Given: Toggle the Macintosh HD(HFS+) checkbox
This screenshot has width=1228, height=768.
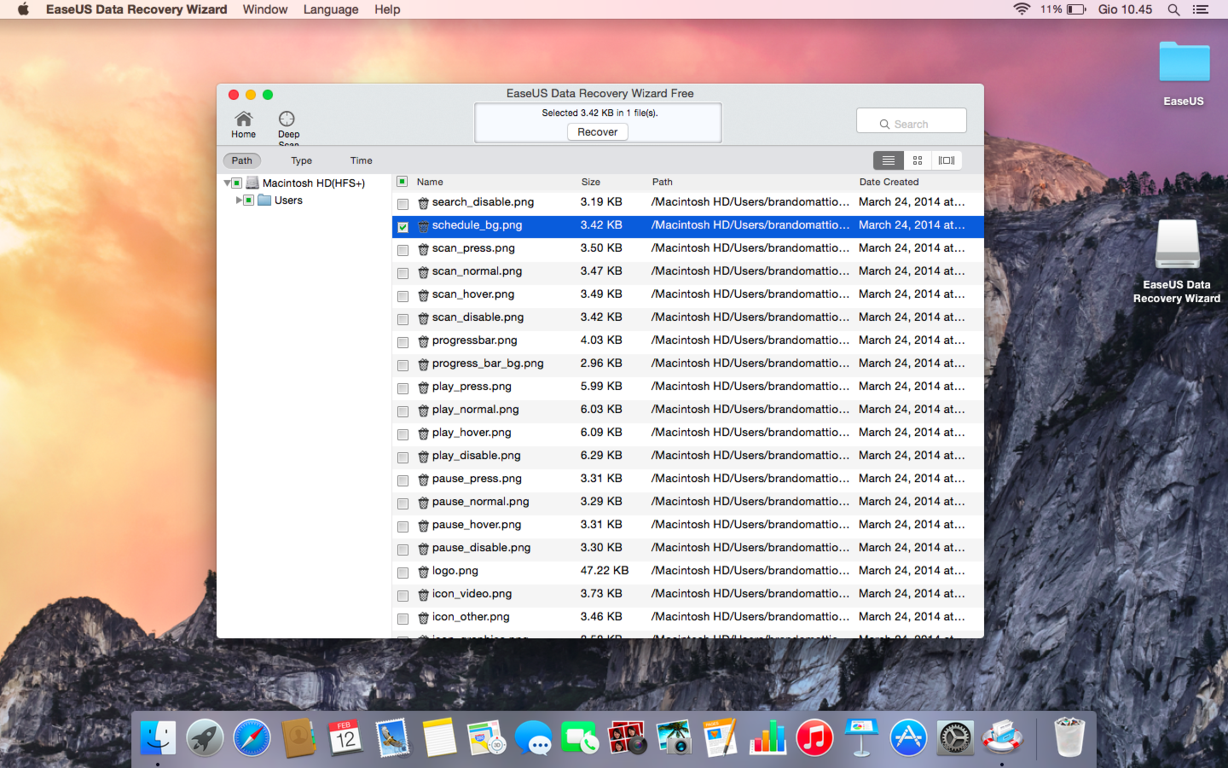Looking at the screenshot, I should [x=237, y=184].
